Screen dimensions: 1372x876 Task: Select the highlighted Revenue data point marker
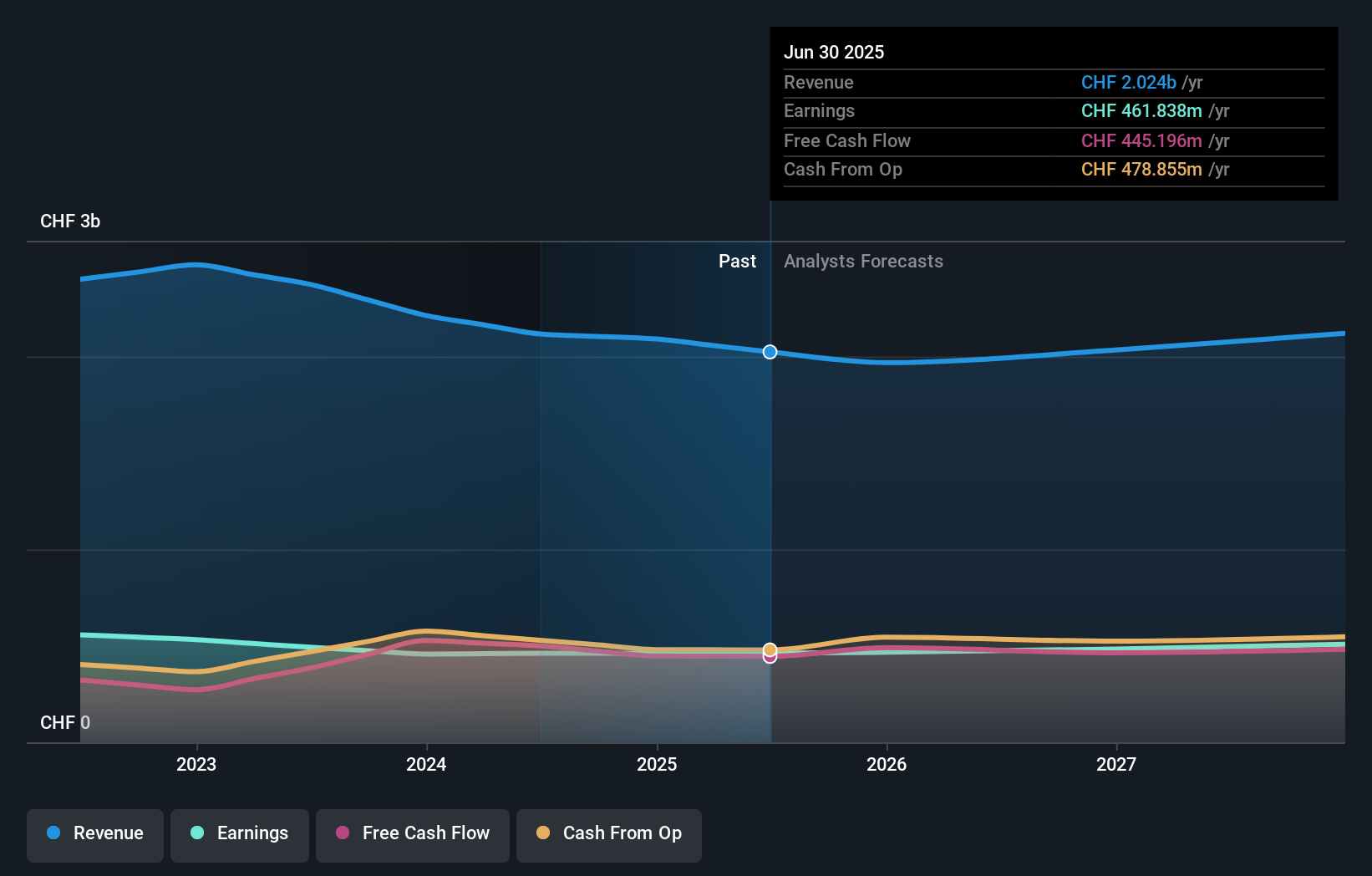(x=769, y=352)
